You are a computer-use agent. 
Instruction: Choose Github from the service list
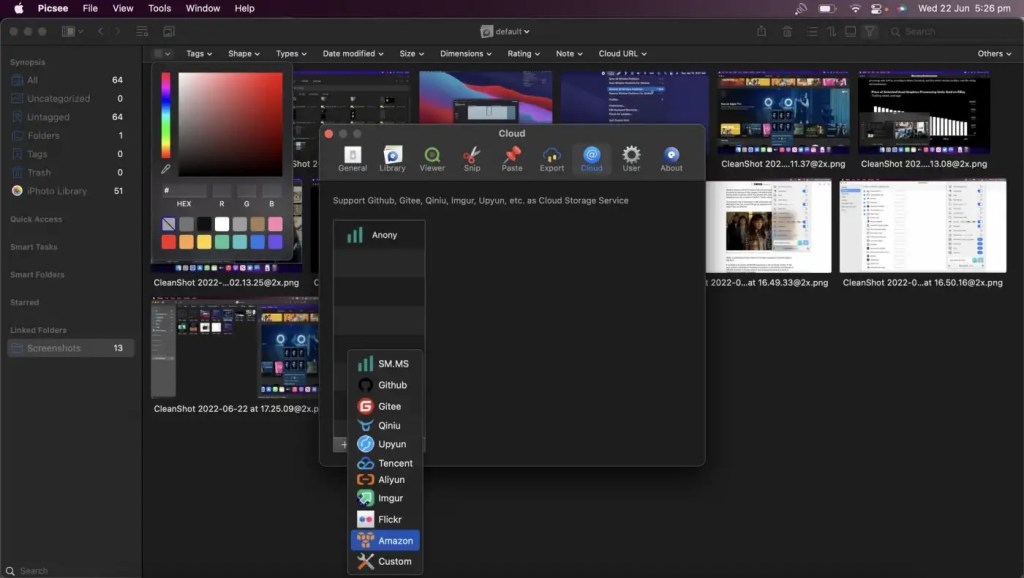click(385, 385)
